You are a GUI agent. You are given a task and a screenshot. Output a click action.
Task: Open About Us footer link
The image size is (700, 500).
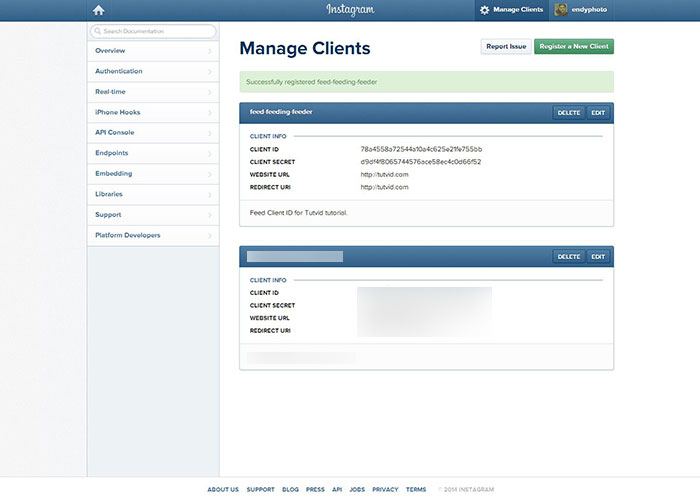click(223, 490)
